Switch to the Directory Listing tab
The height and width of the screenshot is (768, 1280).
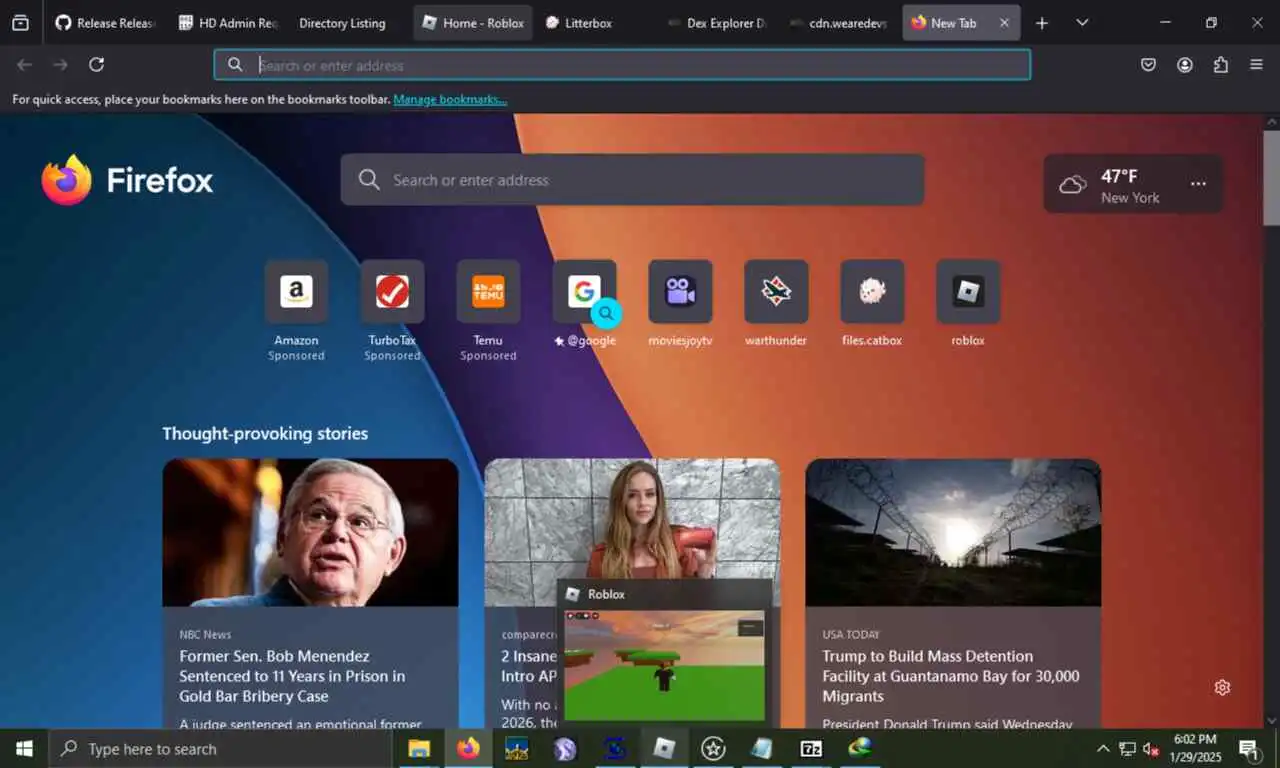(342, 22)
